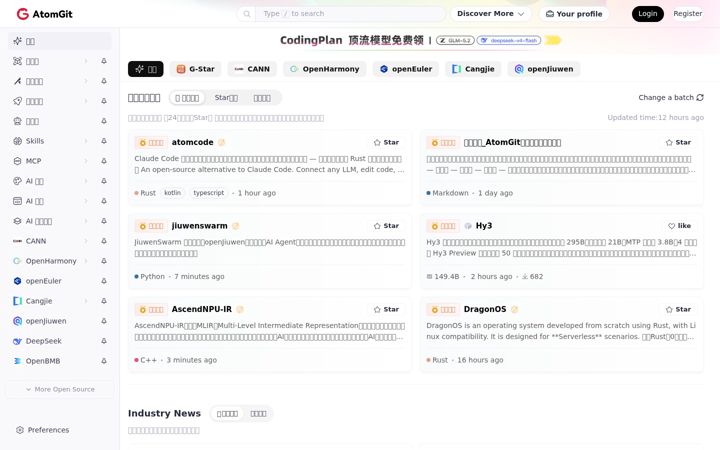Switch to the top Cangjie tab
Screen dimensions: 720x450
tap(473, 69)
